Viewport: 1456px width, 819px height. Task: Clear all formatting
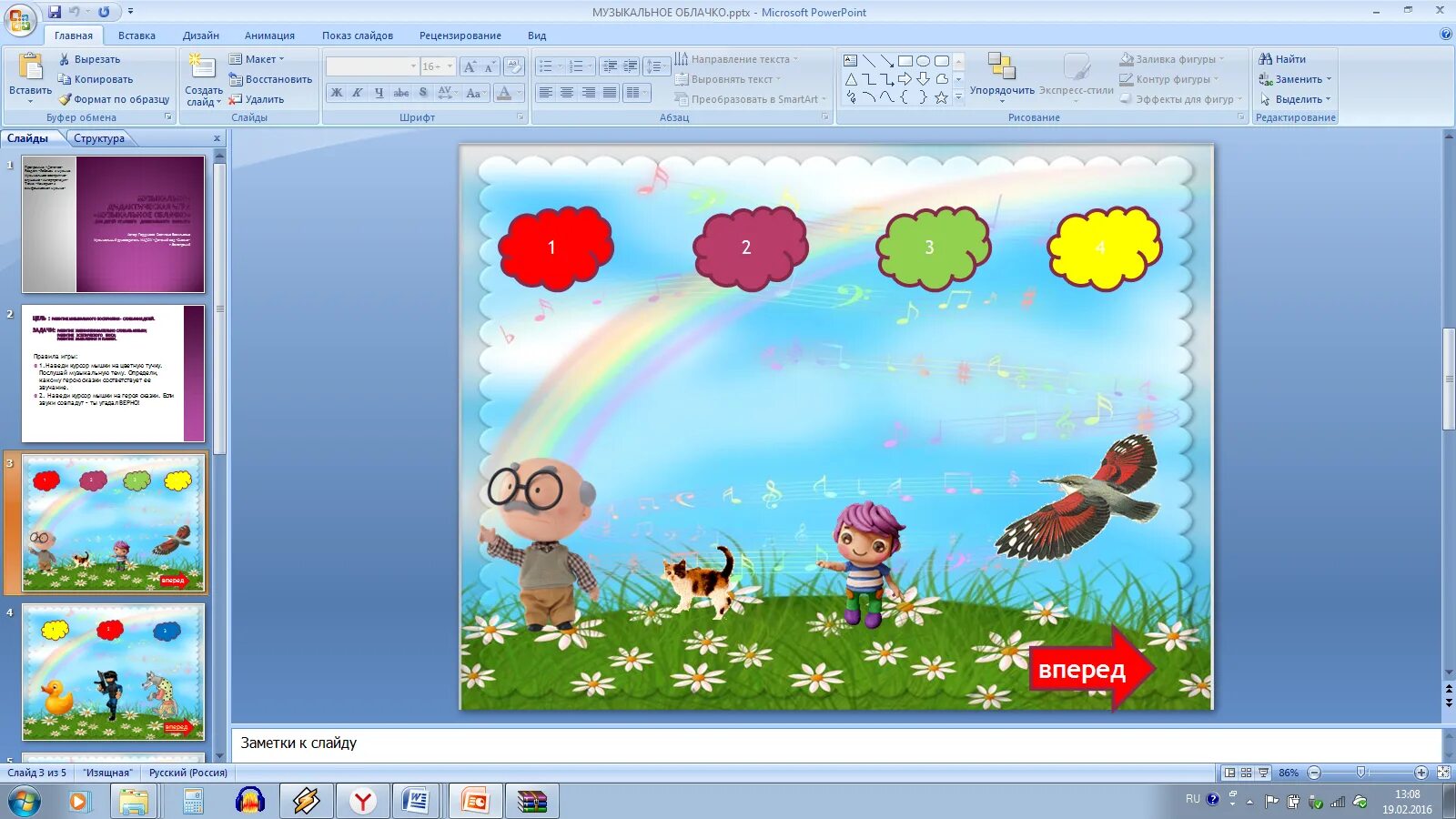coord(513,66)
